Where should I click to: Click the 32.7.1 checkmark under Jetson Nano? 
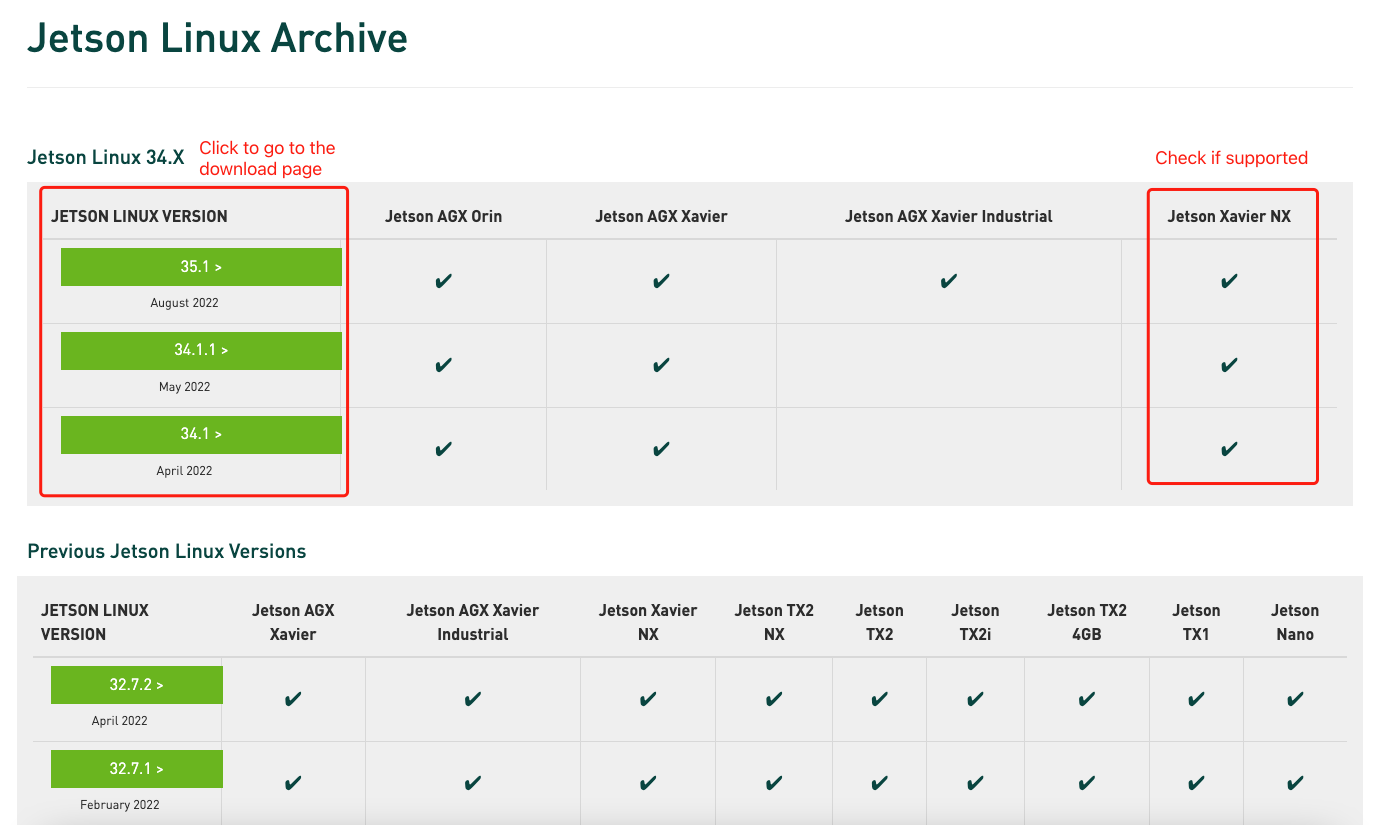click(1295, 783)
